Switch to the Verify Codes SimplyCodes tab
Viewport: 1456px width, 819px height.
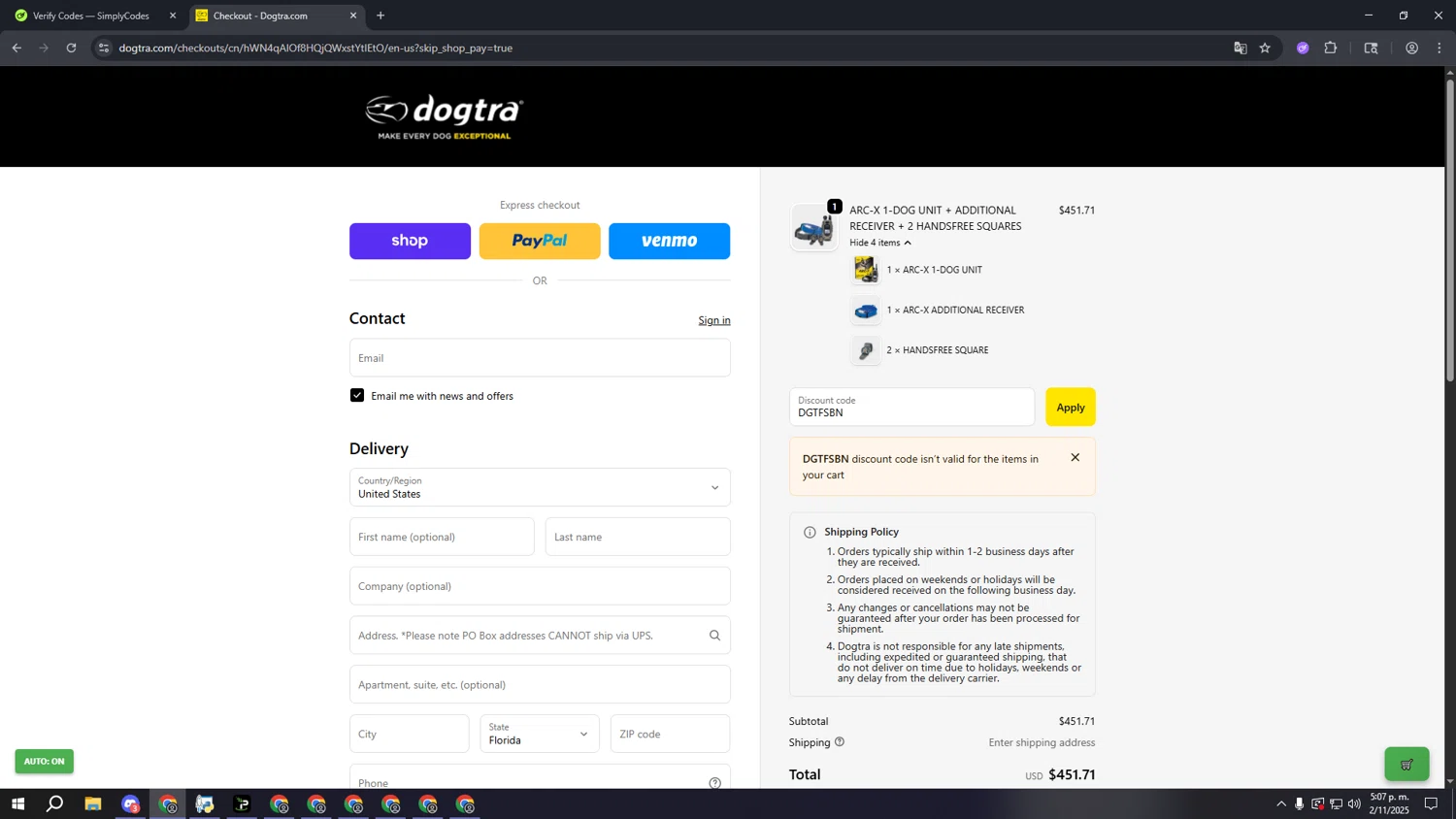click(91, 16)
